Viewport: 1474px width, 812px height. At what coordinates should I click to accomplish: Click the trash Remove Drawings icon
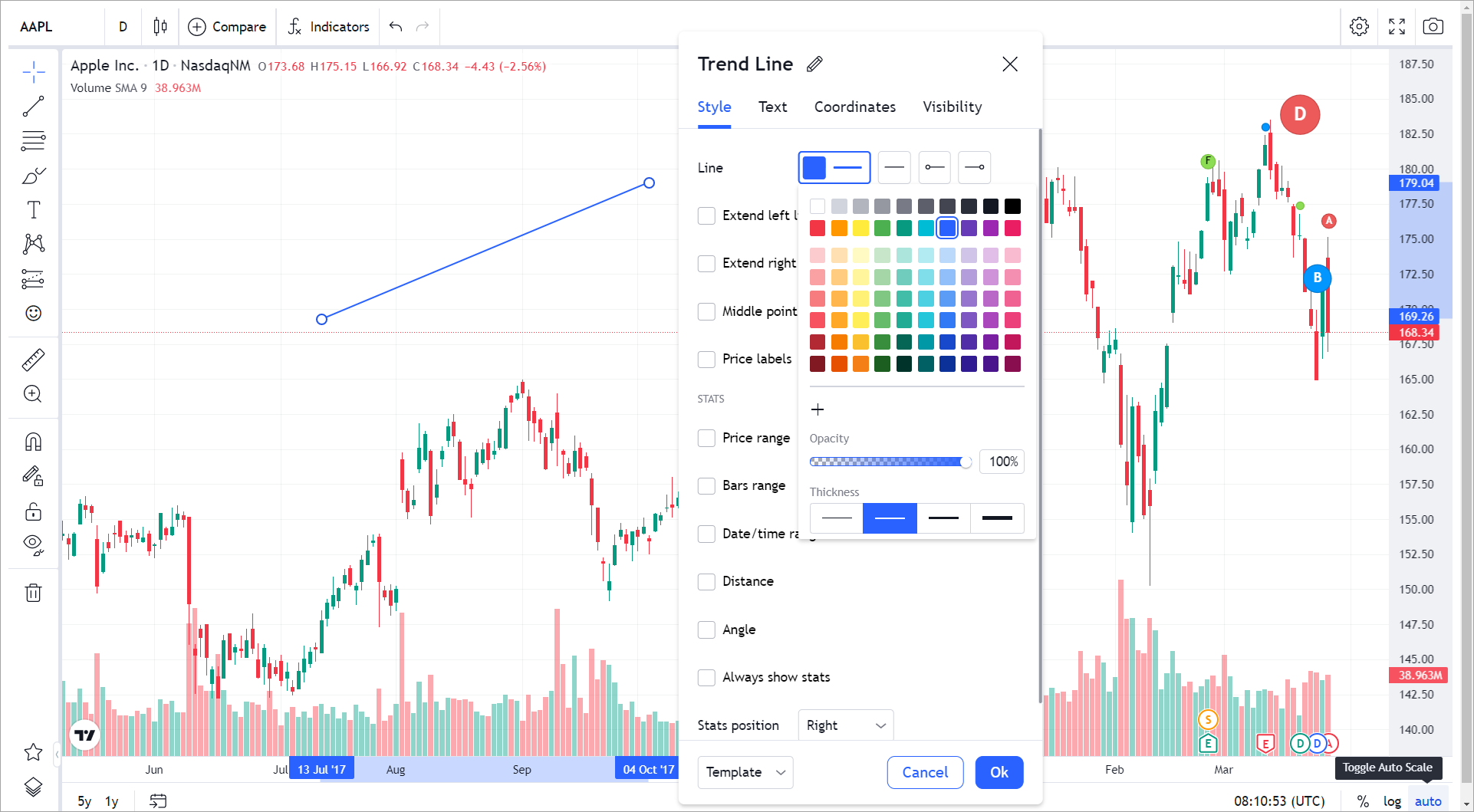pyautogui.click(x=33, y=593)
